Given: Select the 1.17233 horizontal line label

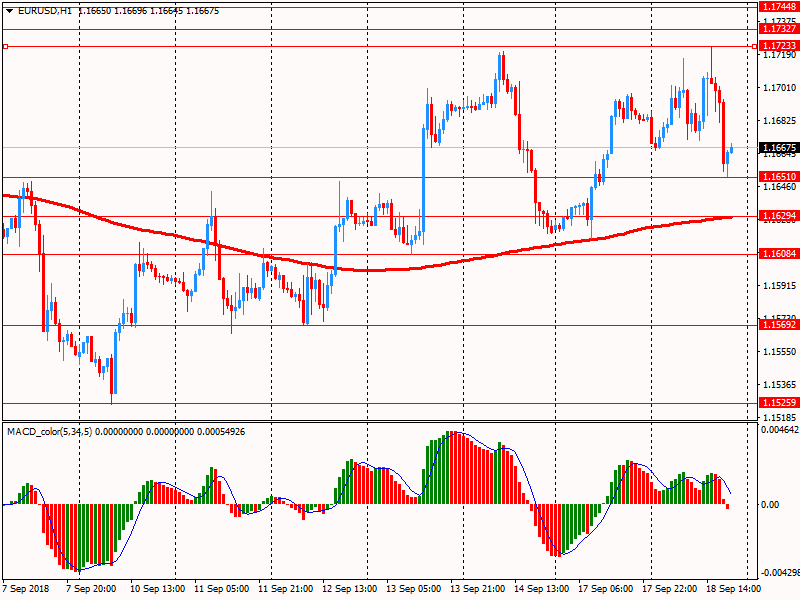Looking at the screenshot, I should coord(779,46).
